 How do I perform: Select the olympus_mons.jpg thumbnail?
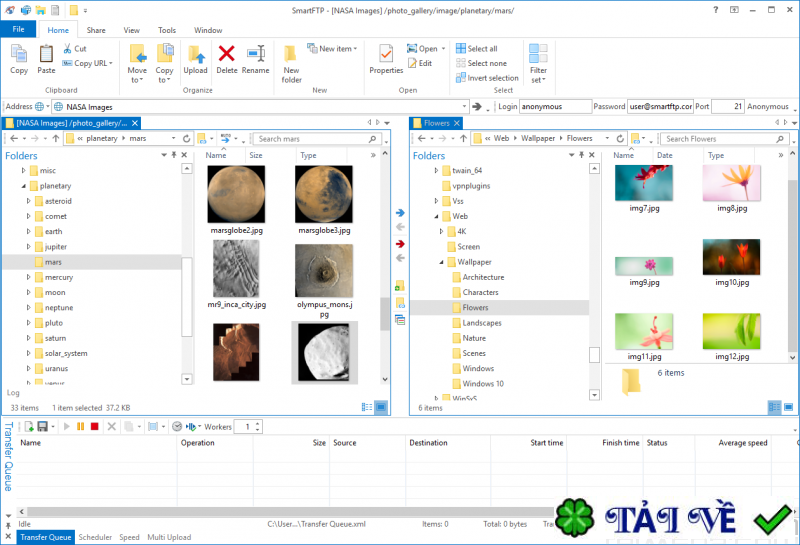pyautogui.click(x=325, y=271)
